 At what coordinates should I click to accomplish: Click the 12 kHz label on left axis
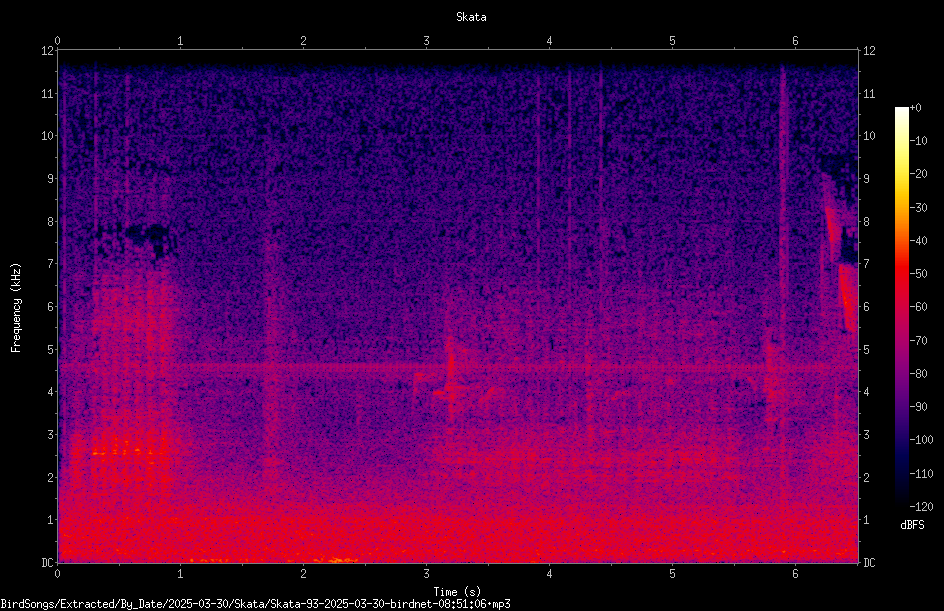(47, 51)
